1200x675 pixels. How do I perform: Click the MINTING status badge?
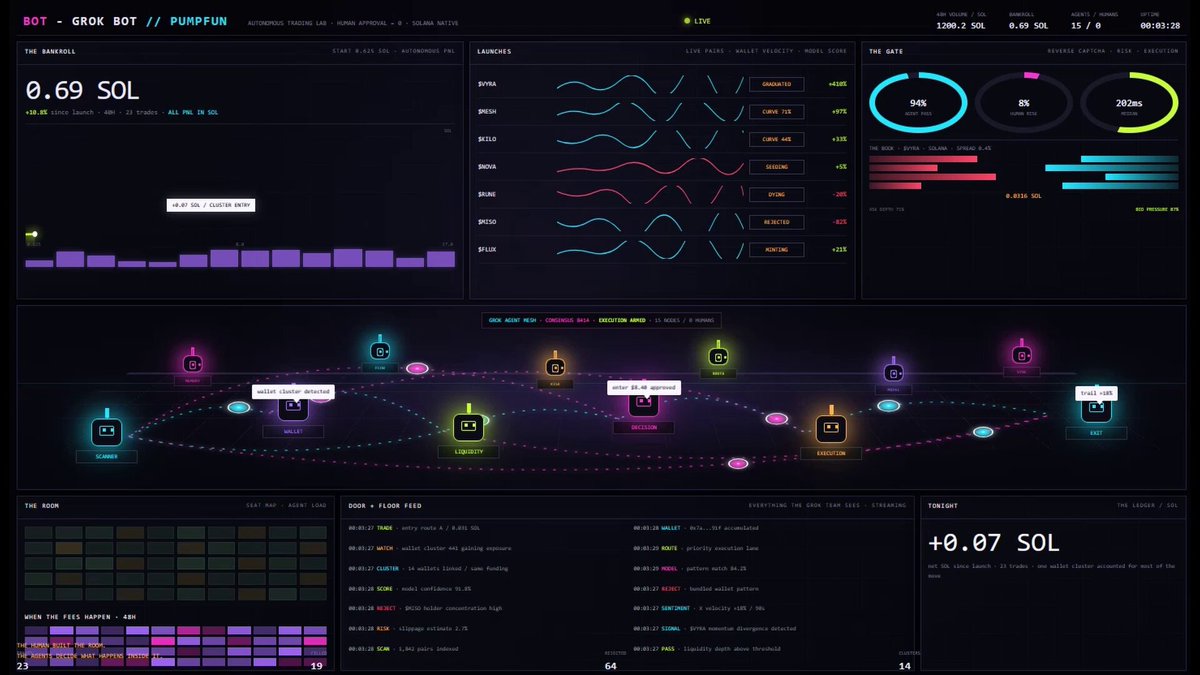[x=776, y=250]
